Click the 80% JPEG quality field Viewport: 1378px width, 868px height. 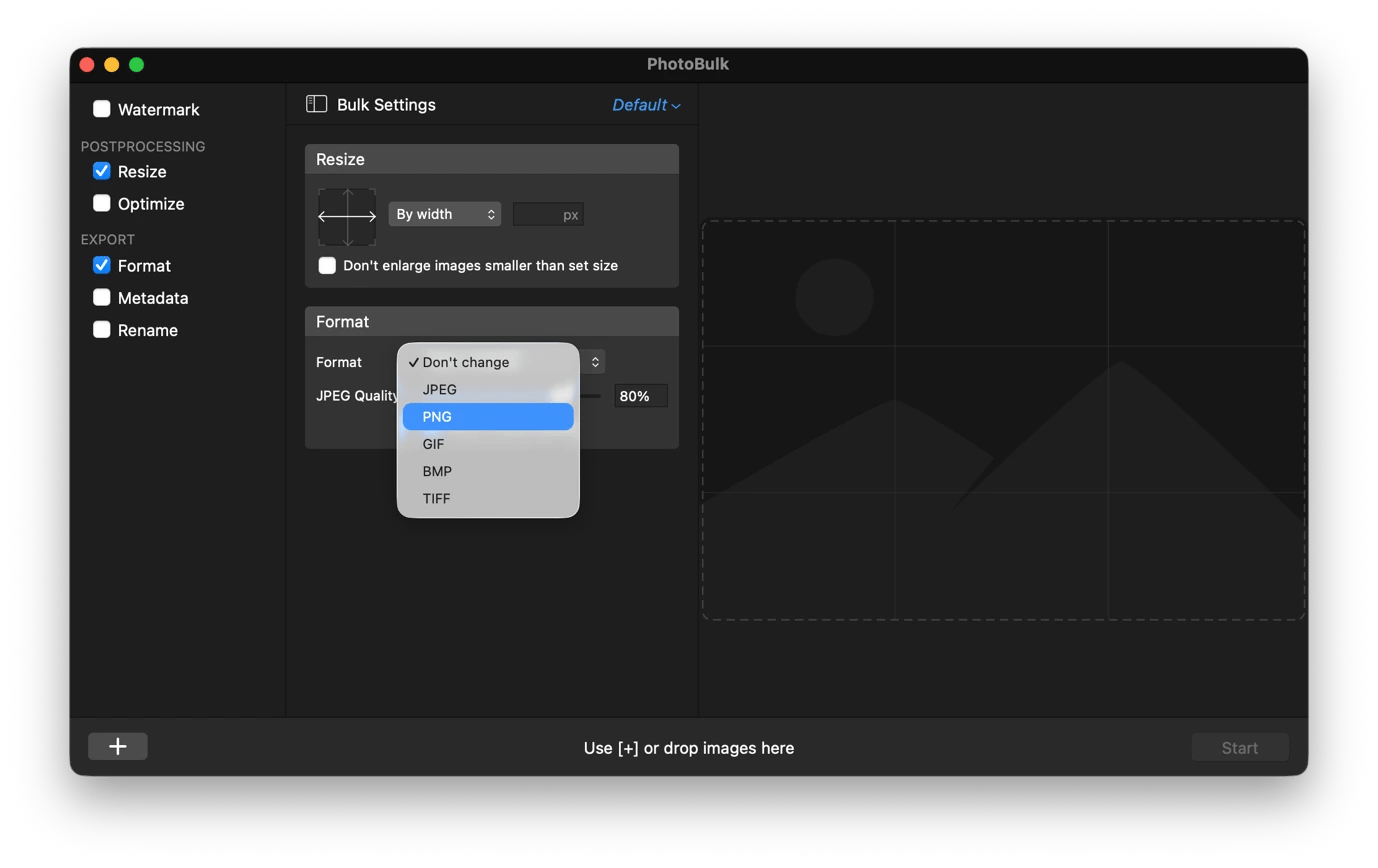[x=641, y=396]
